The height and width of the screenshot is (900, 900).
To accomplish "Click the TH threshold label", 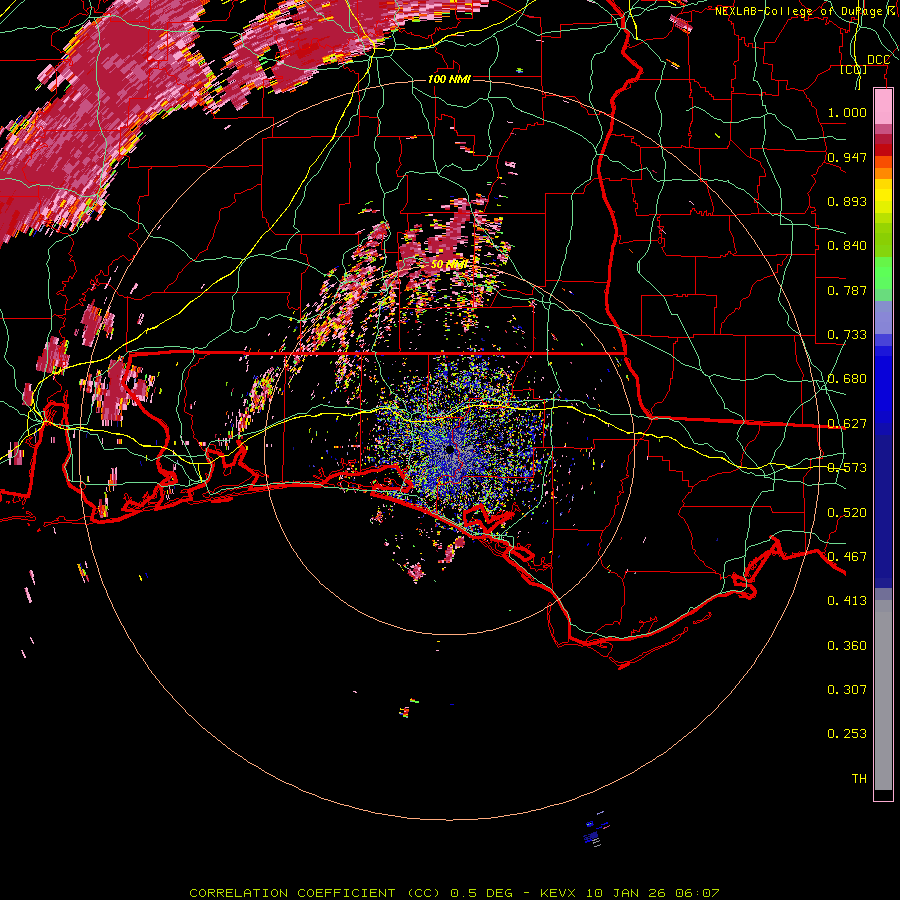I will (x=859, y=779).
